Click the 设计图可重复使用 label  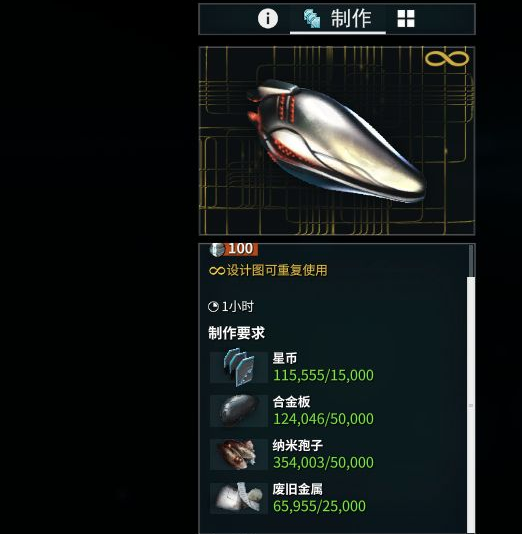tap(268, 270)
